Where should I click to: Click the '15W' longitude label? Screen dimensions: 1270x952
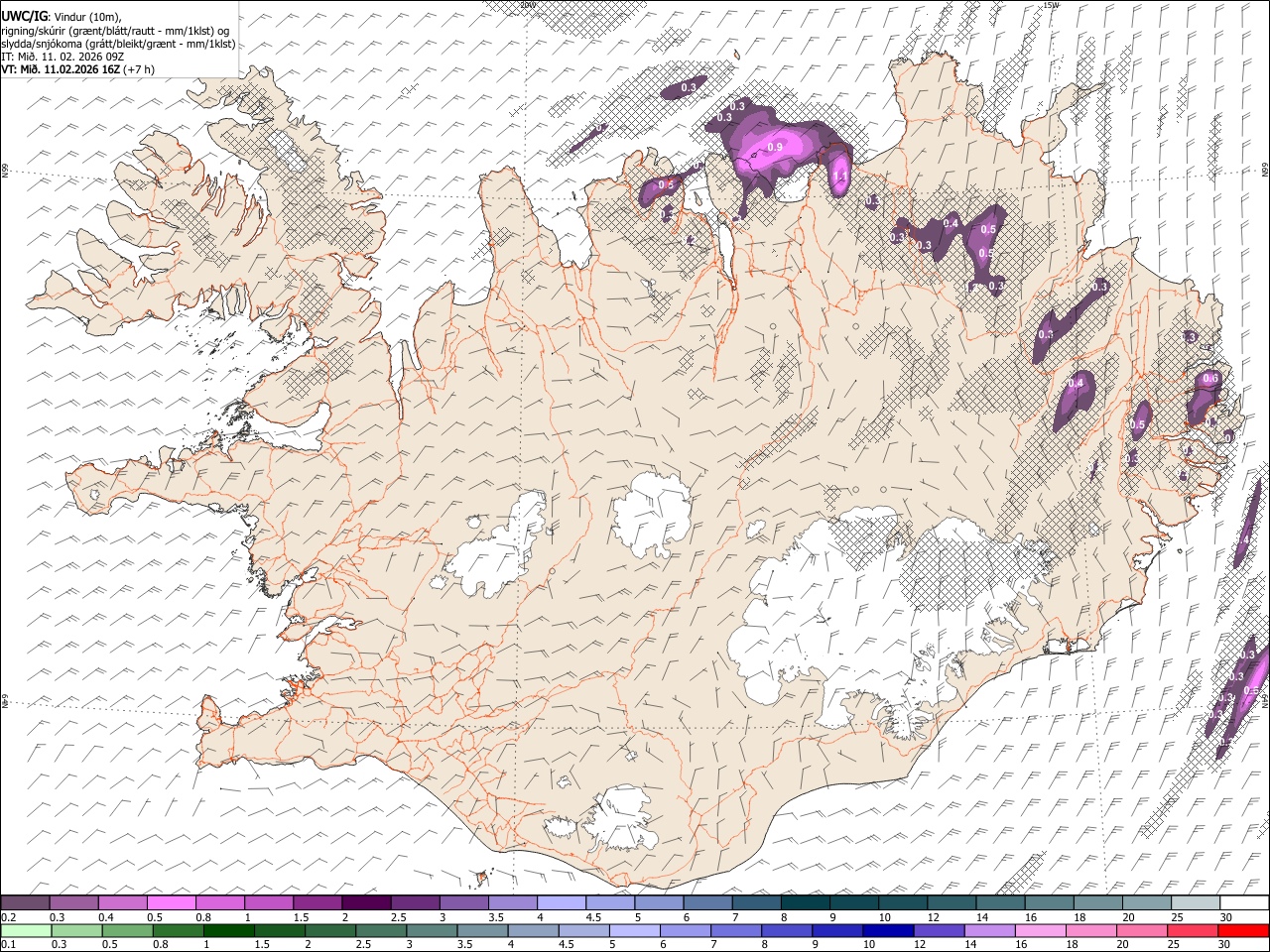[x=1051, y=5]
